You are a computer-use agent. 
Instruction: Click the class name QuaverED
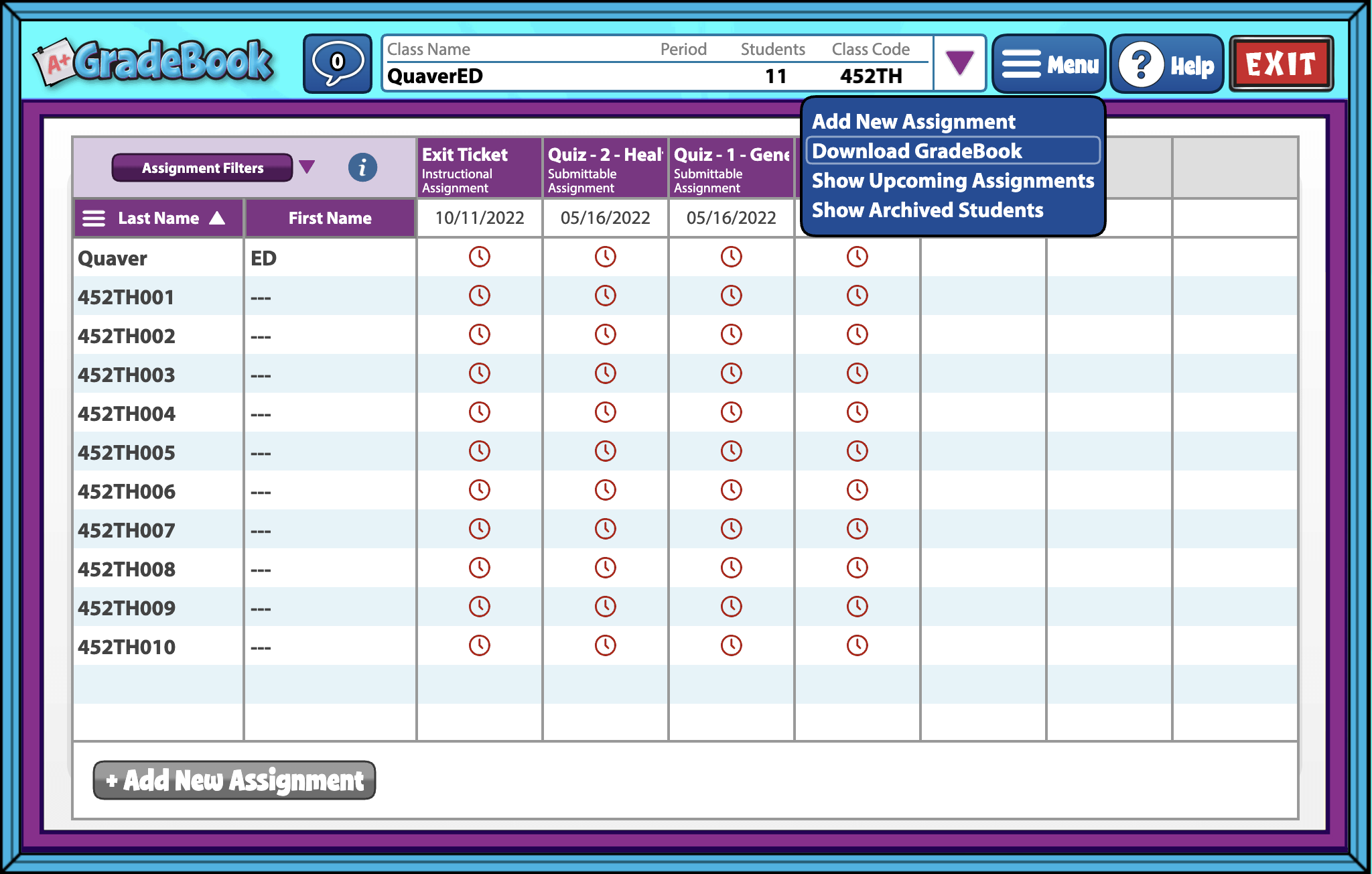(x=435, y=76)
